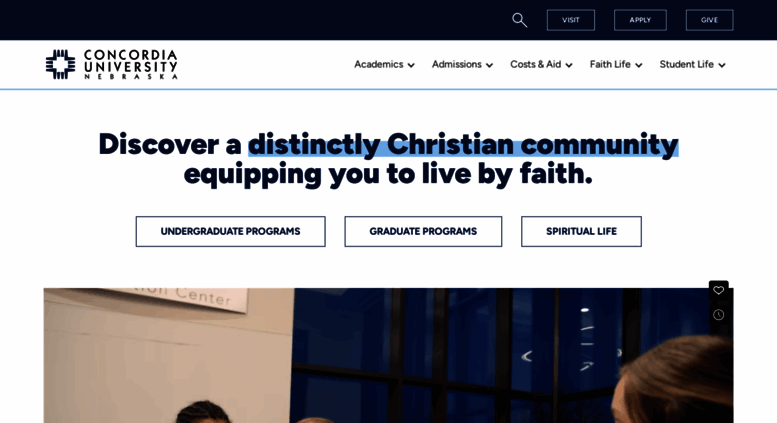This screenshot has width=777, height=423.
Task: Click the Concordia University Nebraska wordmark
Action: pyautogui.click(x=131, y=64)
